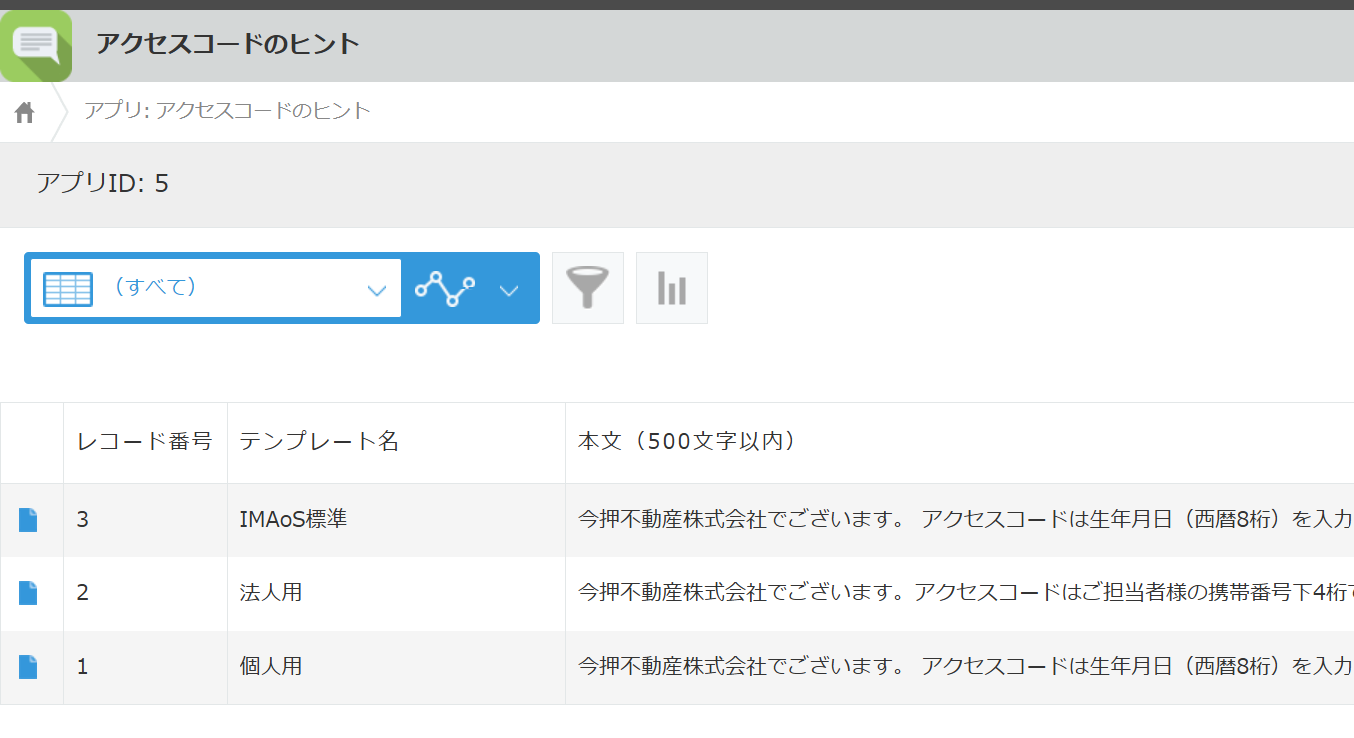Click the green speech bubble app icon
1354x738 pixels.
(x=37, y=44)
